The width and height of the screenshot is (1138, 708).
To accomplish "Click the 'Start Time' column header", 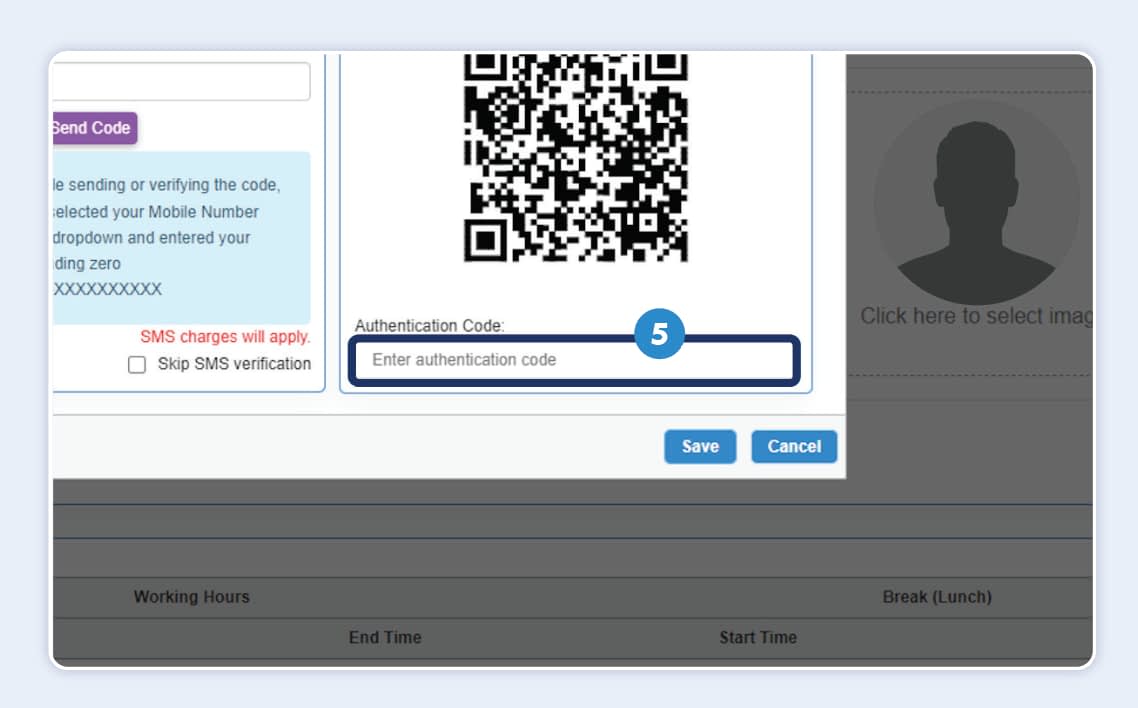I will pos(758,638).
